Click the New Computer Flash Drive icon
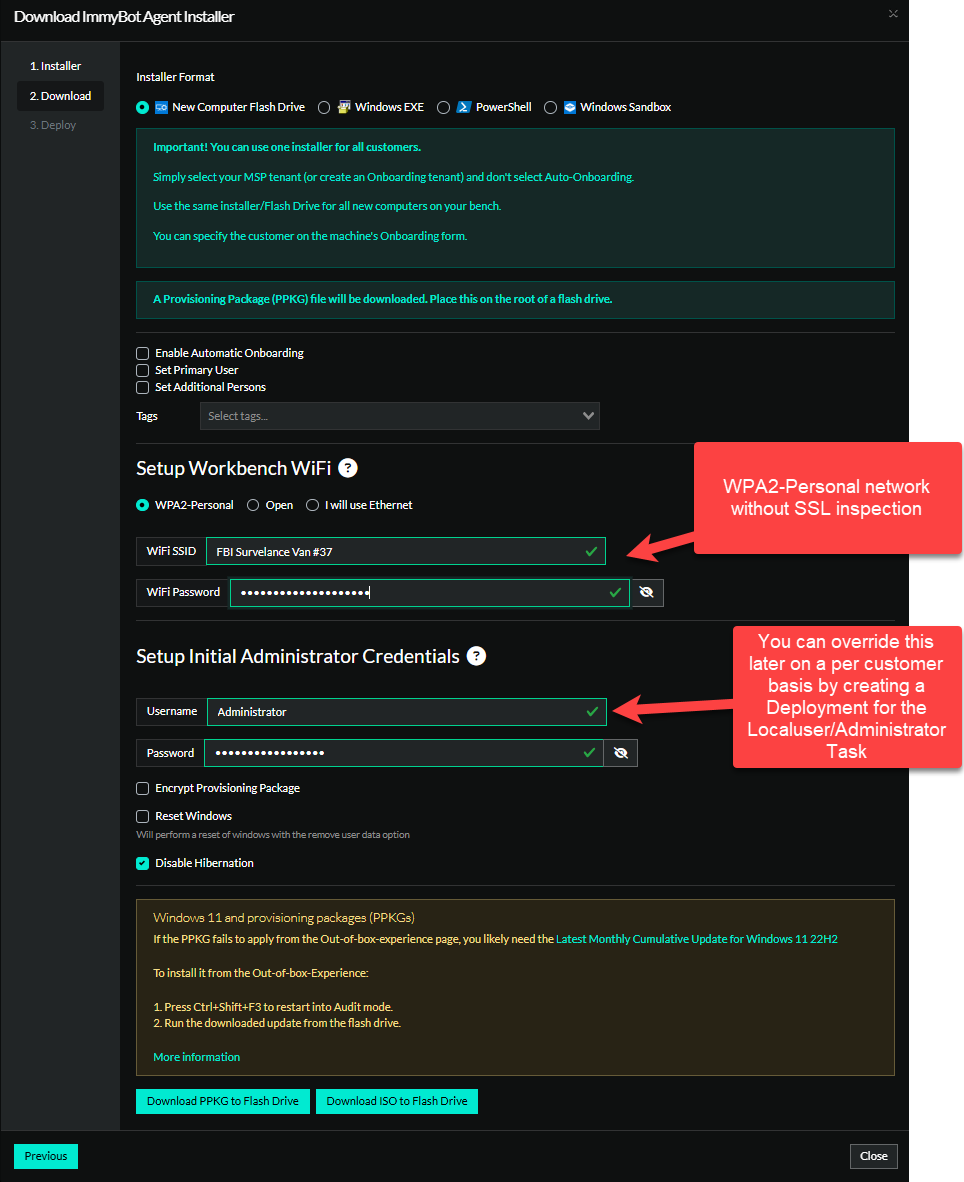 pyautogui.click(x=161, y=107)
